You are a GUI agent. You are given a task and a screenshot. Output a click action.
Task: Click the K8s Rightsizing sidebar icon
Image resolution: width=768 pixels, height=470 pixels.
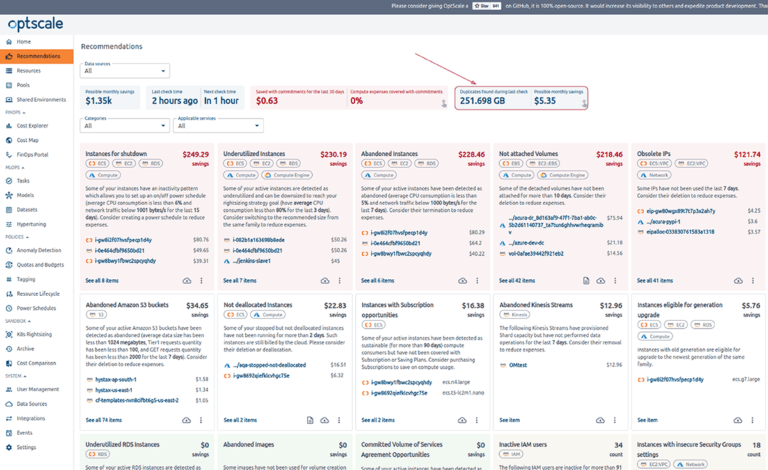point(9,333)
